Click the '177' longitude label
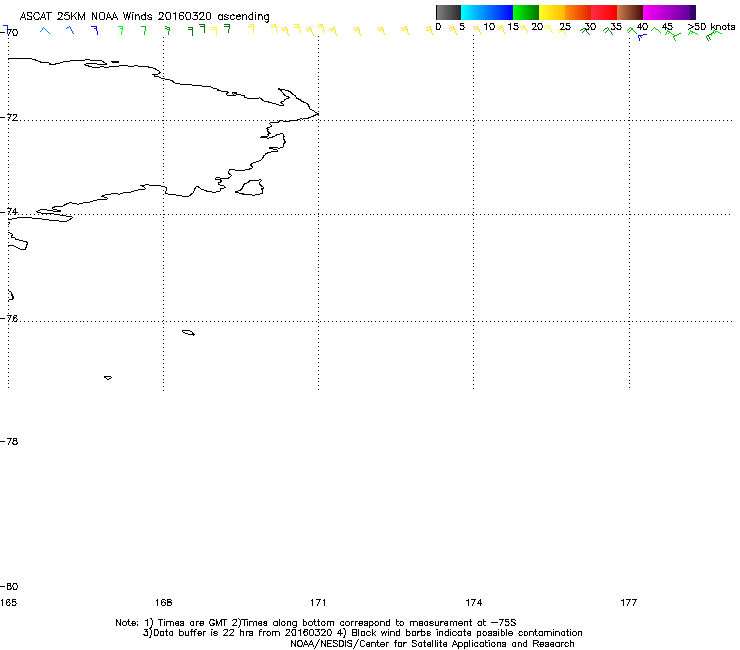The image size is (740, 650). pos(629,603)
